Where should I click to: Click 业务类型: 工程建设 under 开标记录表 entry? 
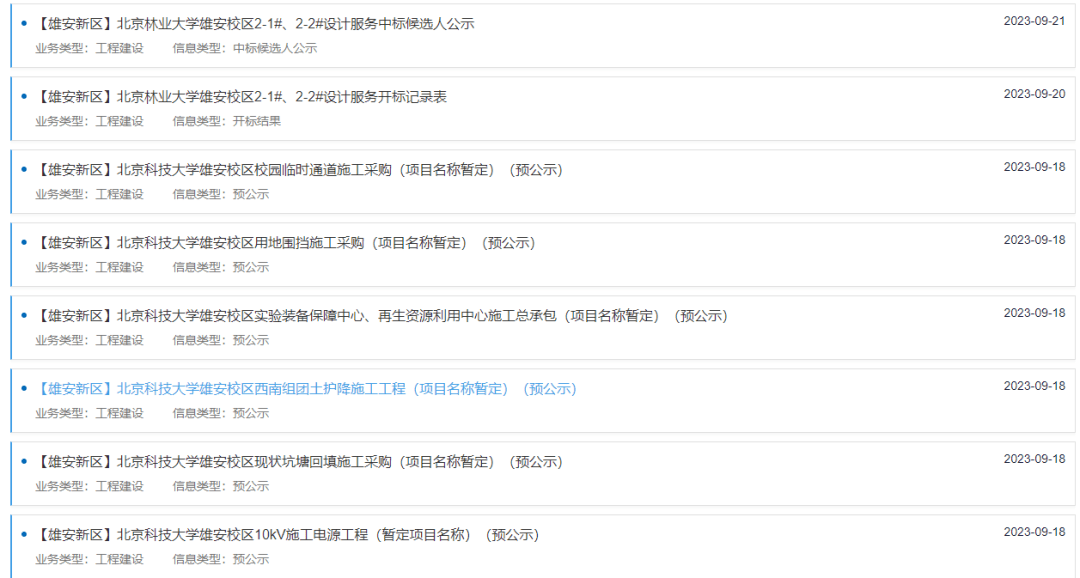click(90, 121)
